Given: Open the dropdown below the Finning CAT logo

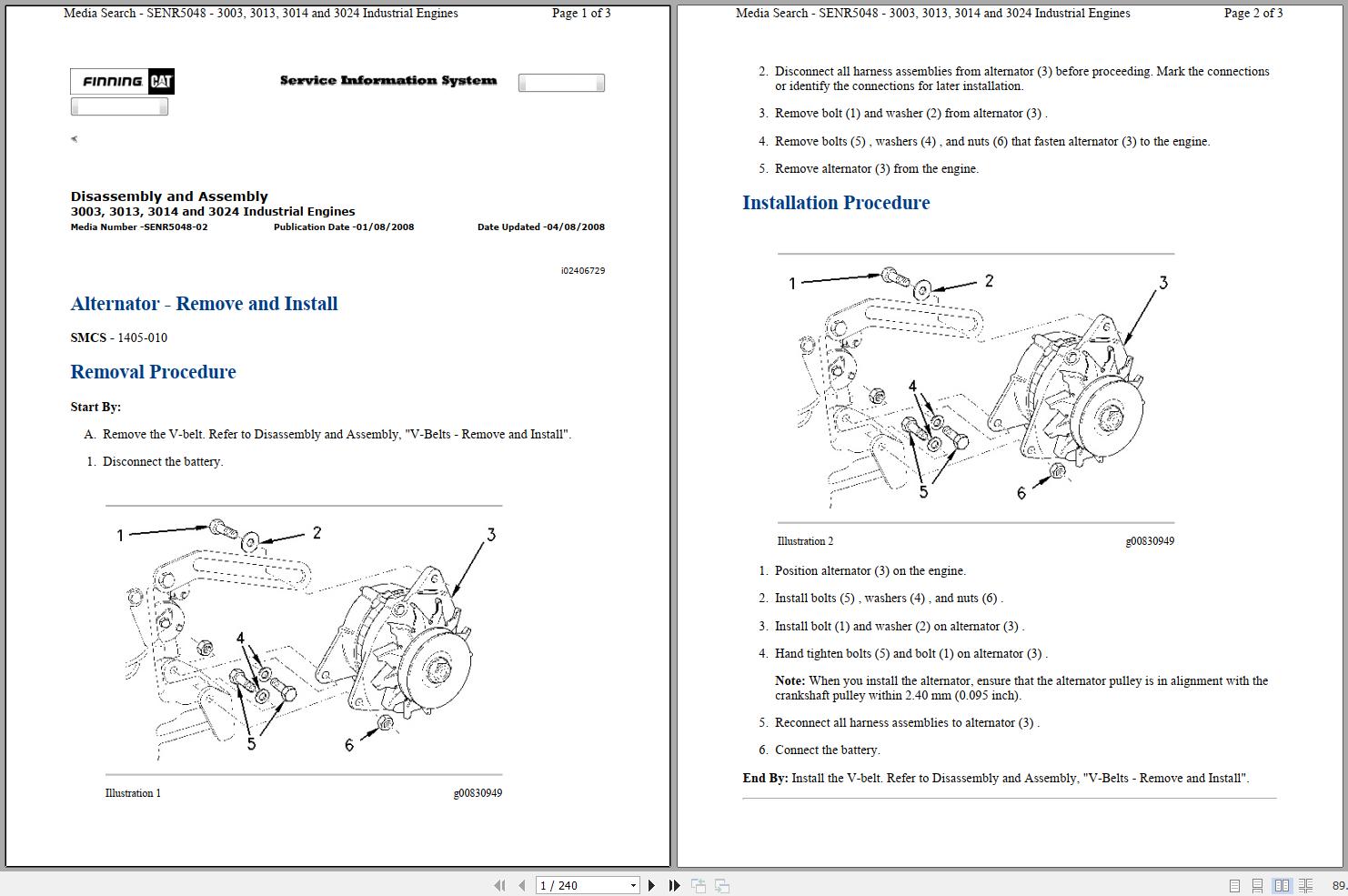Looking at the screenshot, I should 119,106.
